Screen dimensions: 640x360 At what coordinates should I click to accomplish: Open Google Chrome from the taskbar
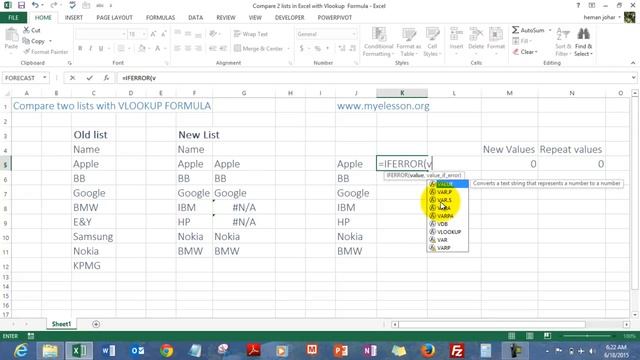[x=166, y=350]
